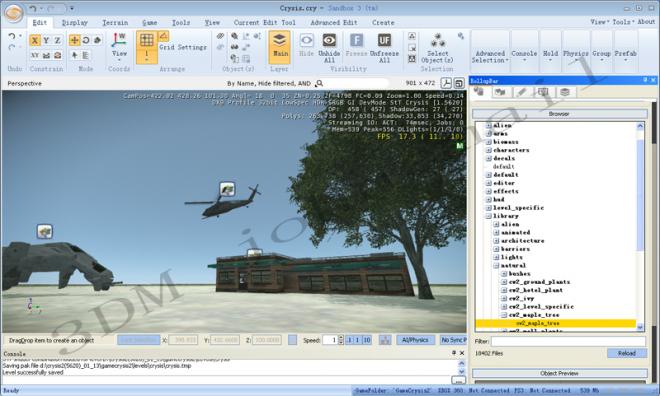Click the Unfreeze All icon

click(x=384, y=40)
